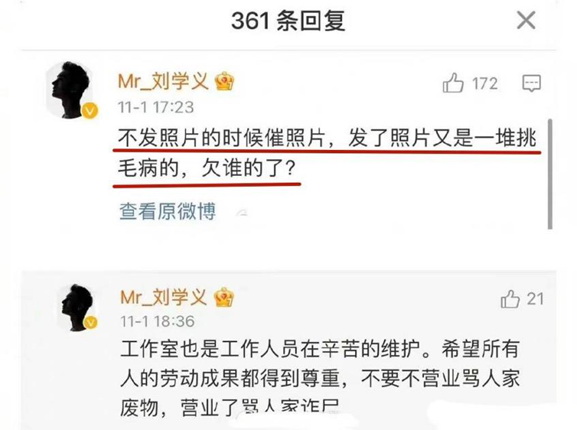
Task: Tap crown badge beside second Mr_刘学义 name
Action: tap(224, 297)
